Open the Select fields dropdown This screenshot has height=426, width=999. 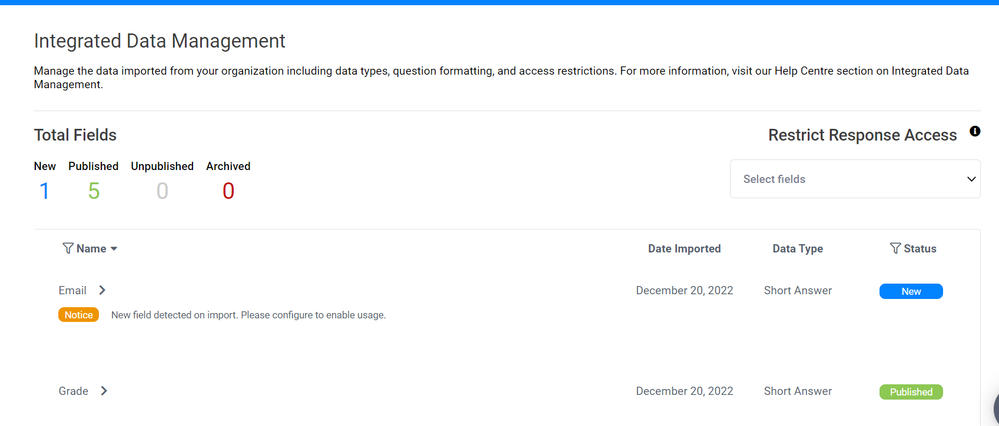click(x=845, y=179)
